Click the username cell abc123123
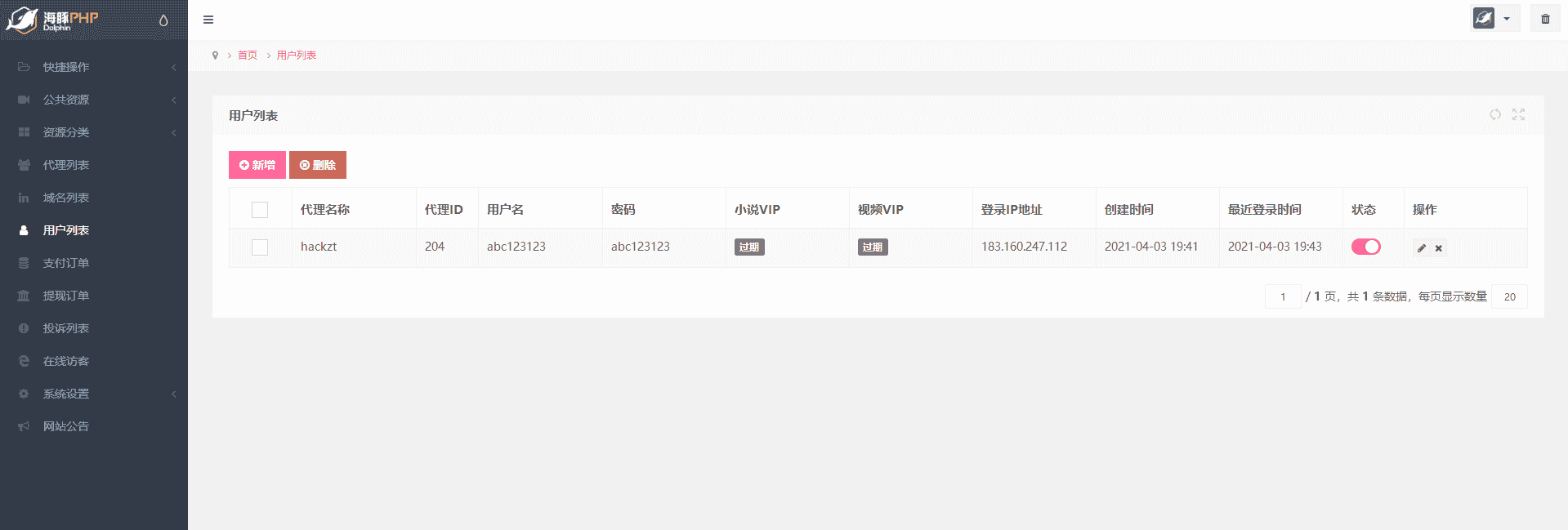 [x=516, y=247]
